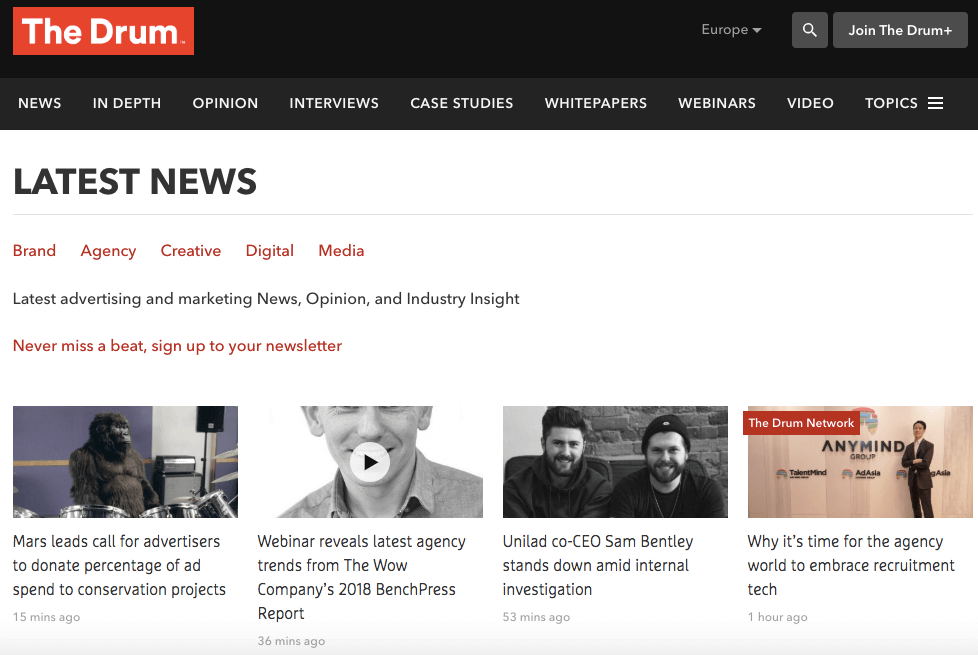This screenshot has height=655, width=978.
Task: Click The Drum logo
Action: point(103,31)
